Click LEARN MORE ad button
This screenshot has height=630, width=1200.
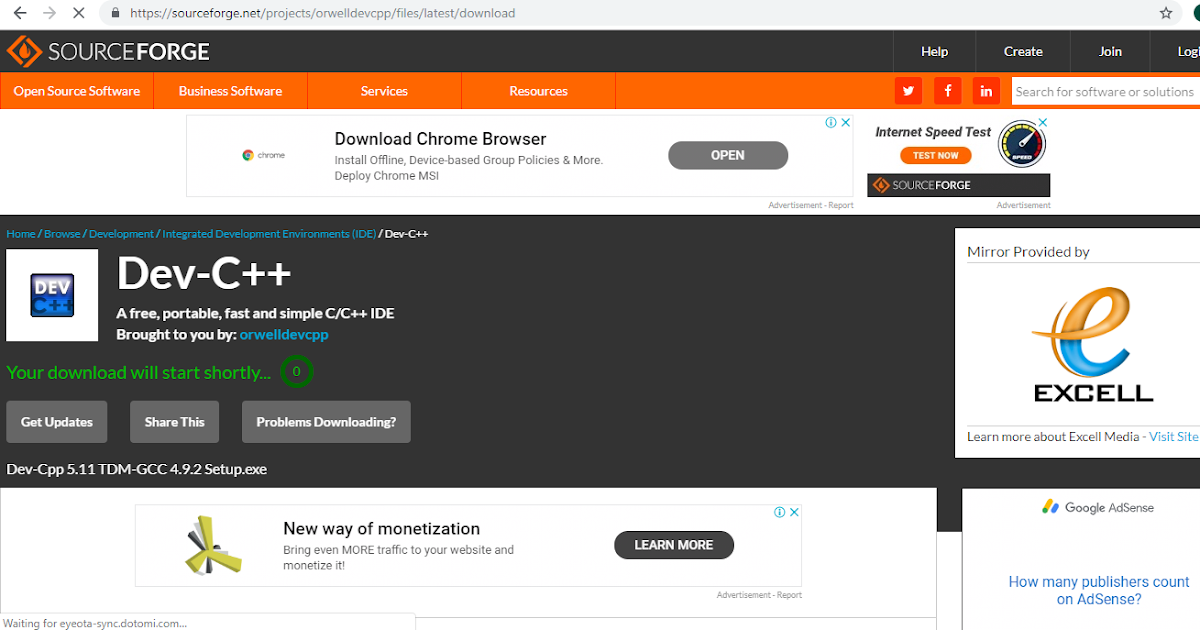tap(674, 545)
